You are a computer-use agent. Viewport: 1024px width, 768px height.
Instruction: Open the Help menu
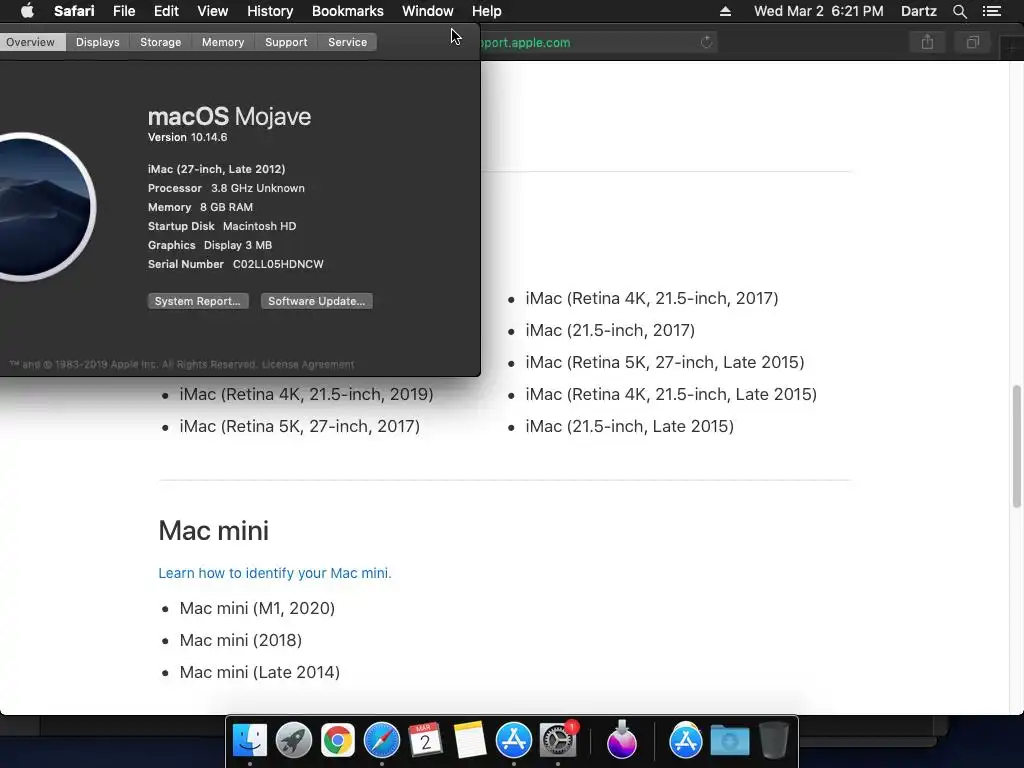pyautogui.click(x=487, y=11)
